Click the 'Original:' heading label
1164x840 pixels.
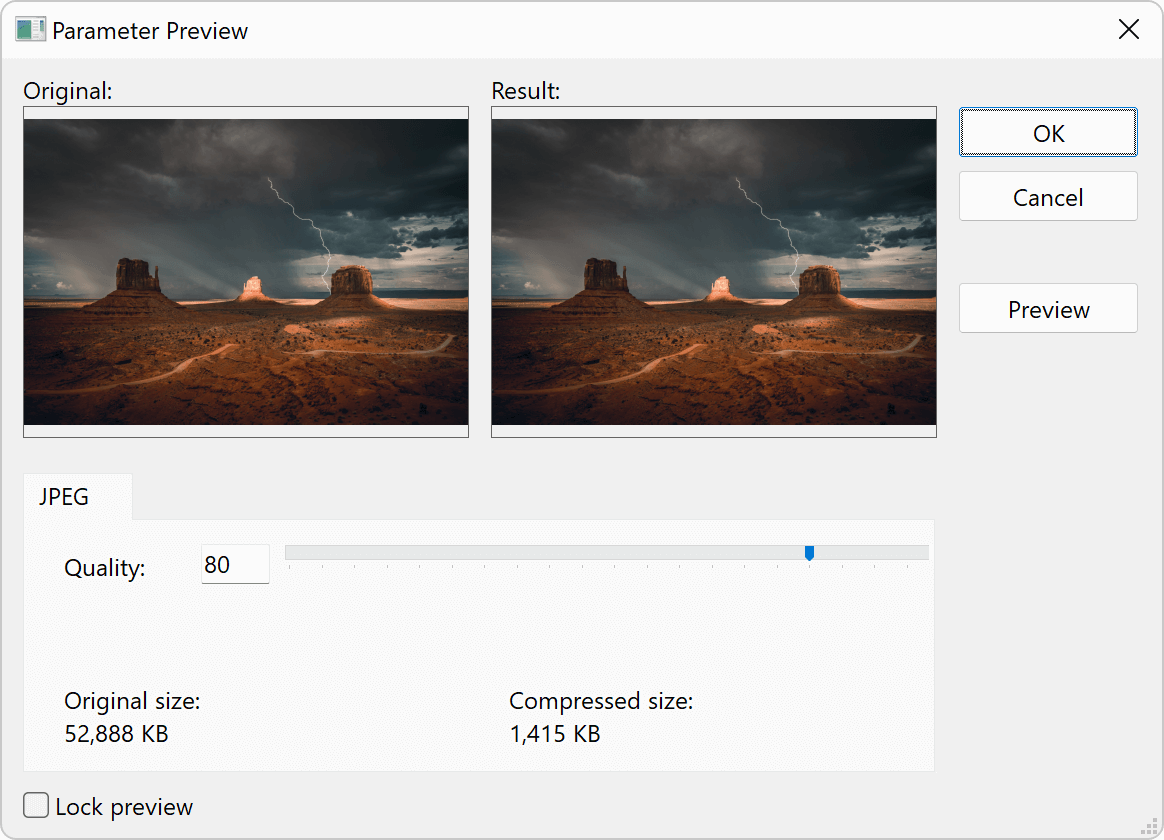[68, 91]
